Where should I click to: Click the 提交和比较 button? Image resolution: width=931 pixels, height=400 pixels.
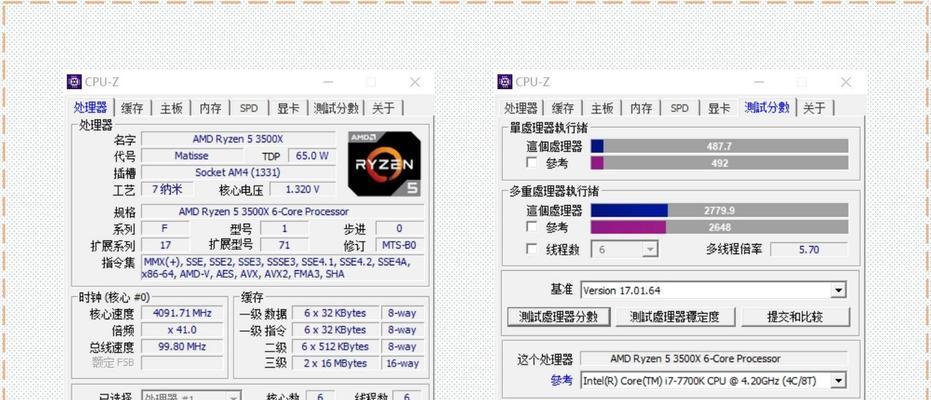tap(795, 316)
